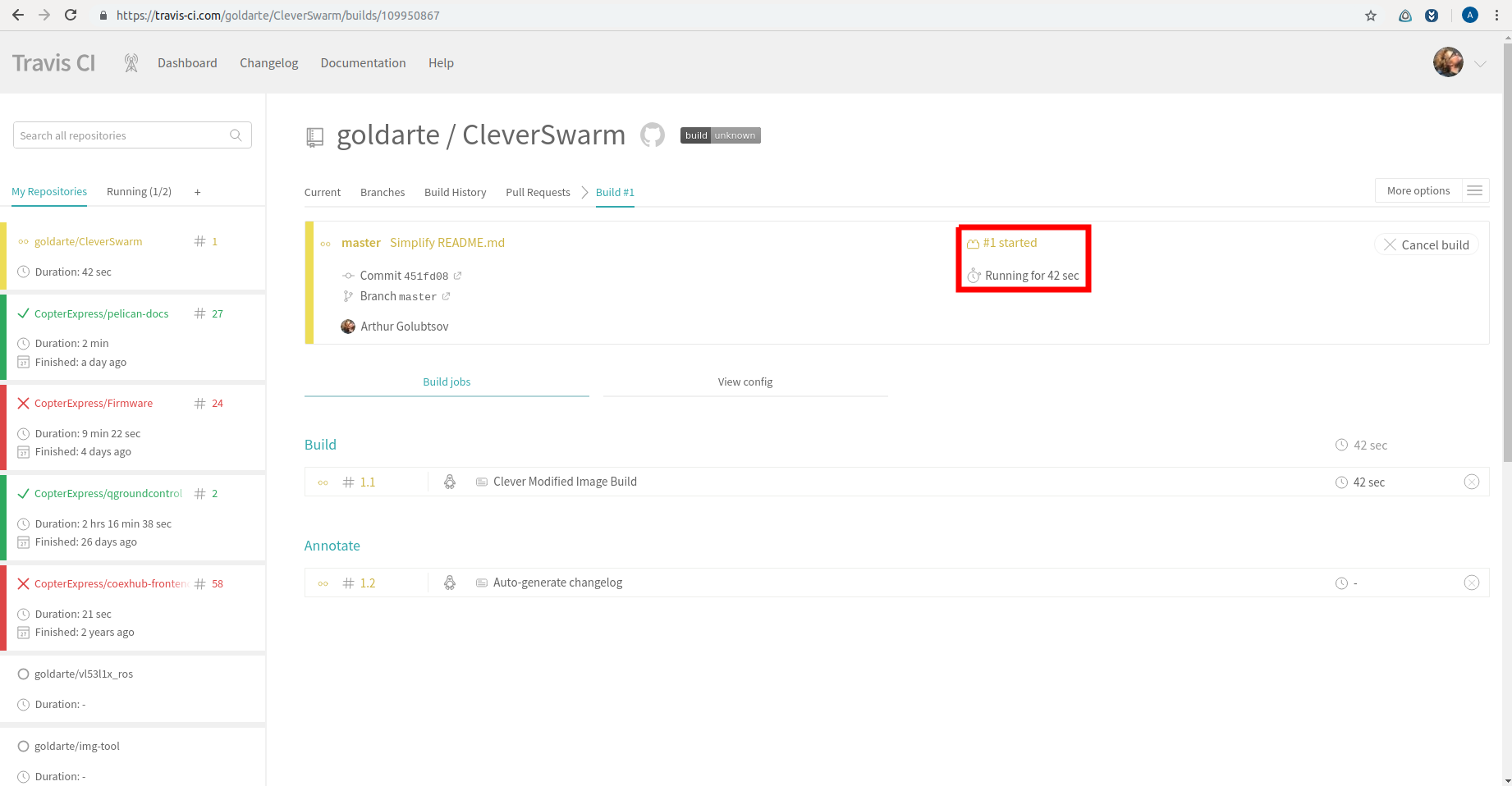This screenshot has height=786, width=1512.
Task: Expand the user account dropdown chevron
Action: (1480, 63)
